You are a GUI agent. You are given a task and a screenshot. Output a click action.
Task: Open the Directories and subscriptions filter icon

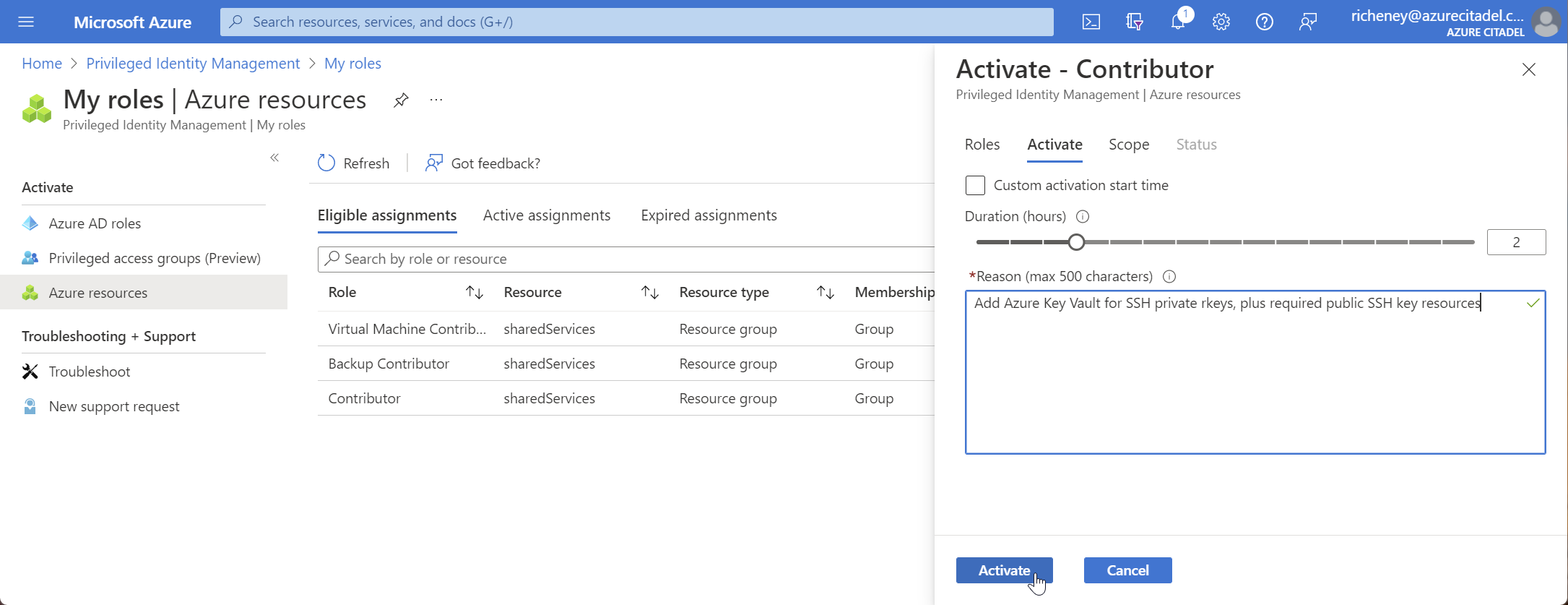pos(1134,22)
